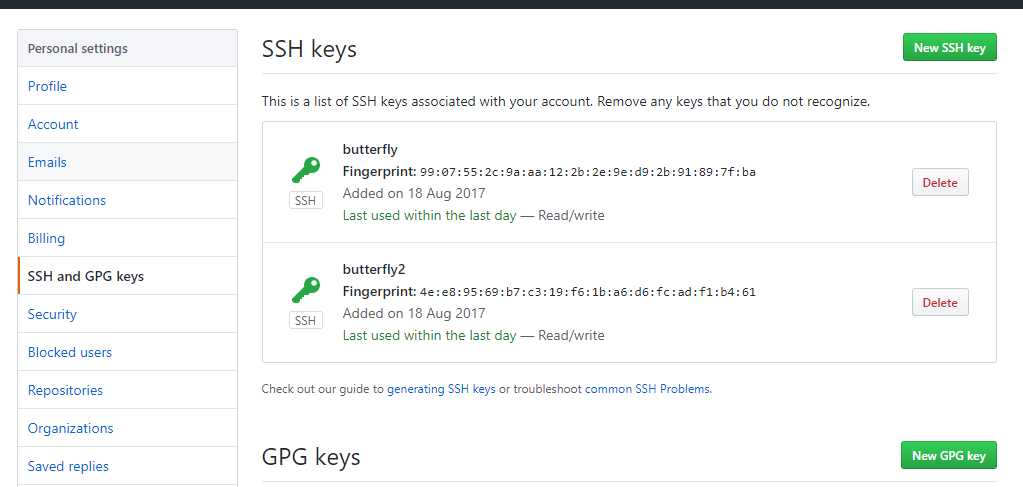Add a New GPG key
The height and width of the screenshot is (487, 1023).
[x=949, y=456]
